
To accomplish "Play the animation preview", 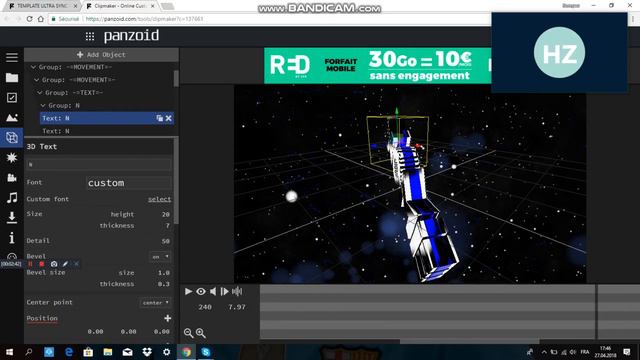I will (188, 291).
